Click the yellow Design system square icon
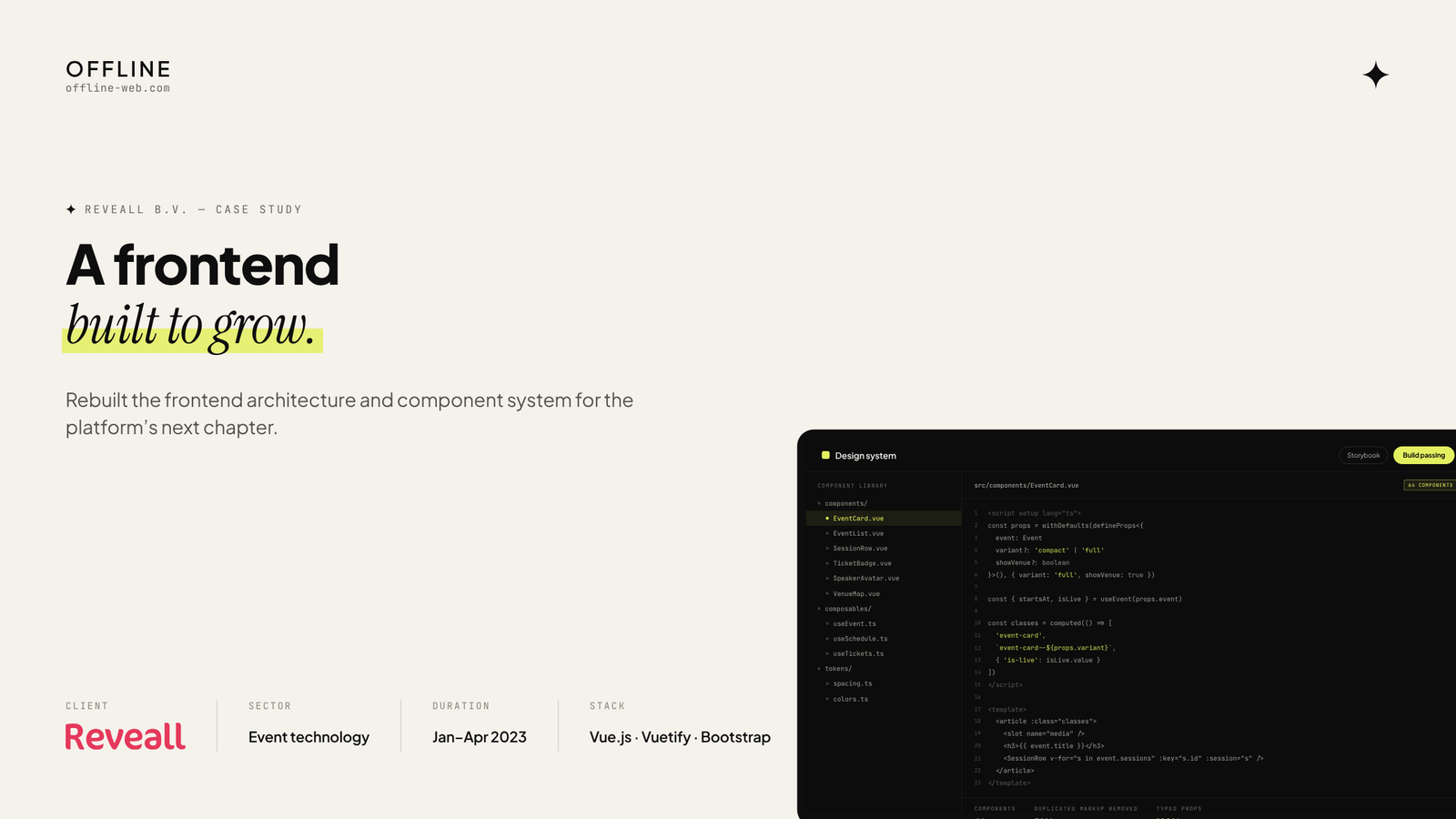1456x819 pixels. tap(825, 455)
